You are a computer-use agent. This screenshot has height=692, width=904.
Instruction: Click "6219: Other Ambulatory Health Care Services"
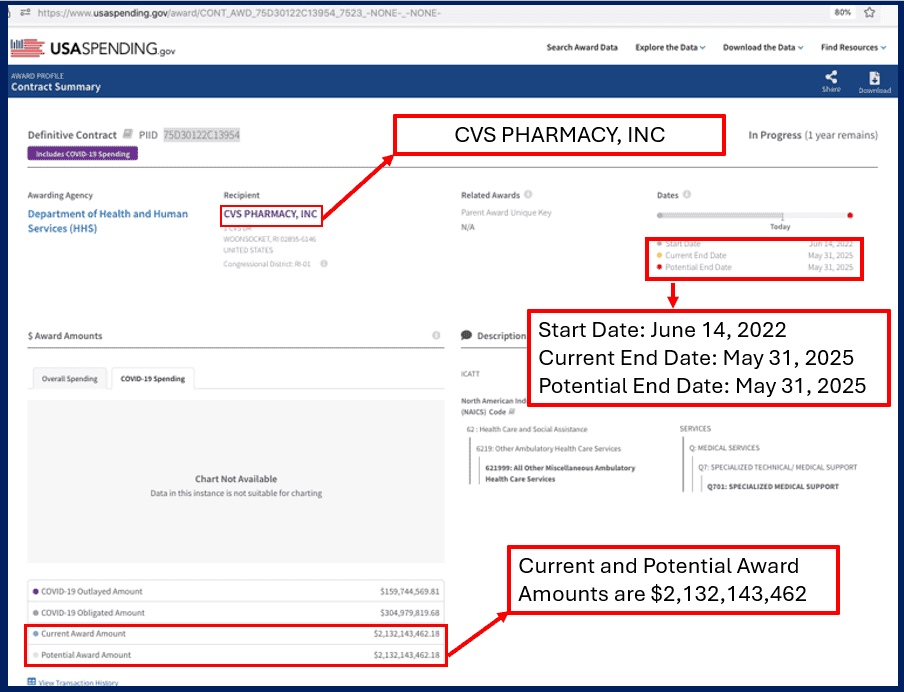click(x=548, y=449)
